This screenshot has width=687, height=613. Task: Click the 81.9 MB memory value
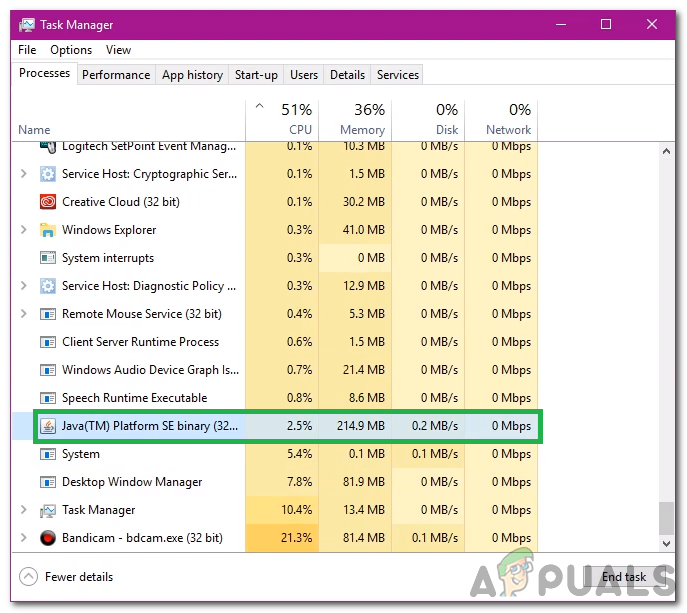(364, 482)
